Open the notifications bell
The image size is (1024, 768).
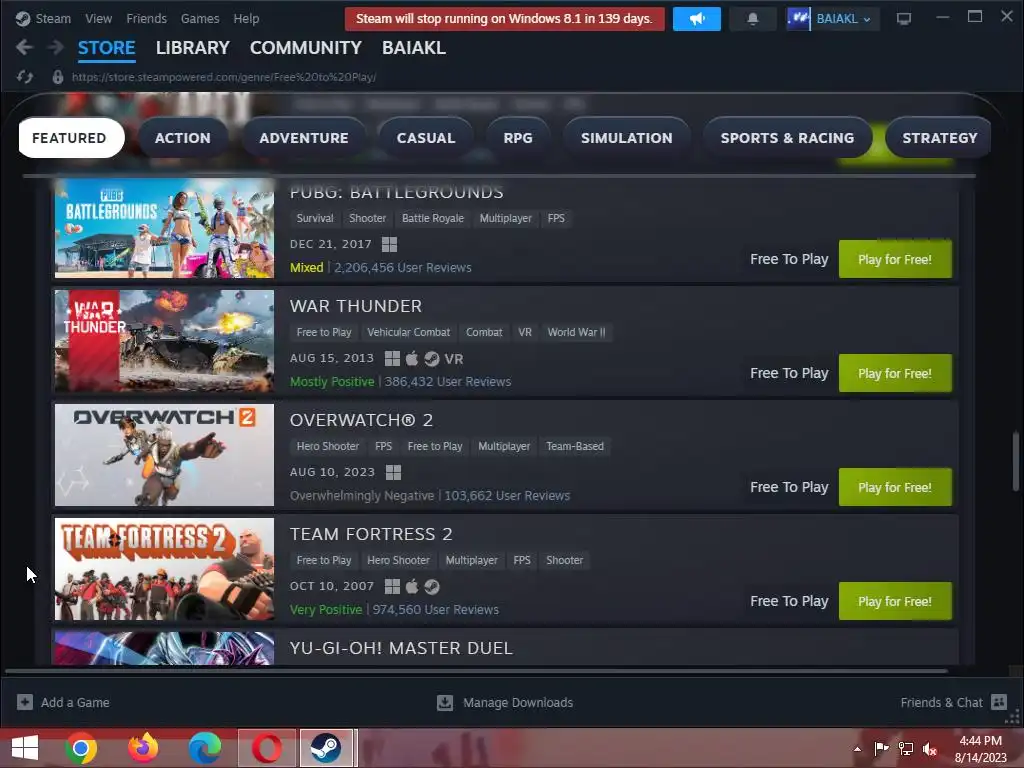click(x=752, y=19)
